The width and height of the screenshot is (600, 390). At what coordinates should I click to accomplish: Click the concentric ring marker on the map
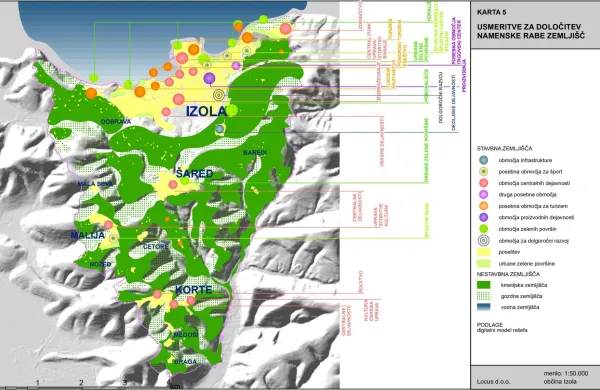(x=218, y=95)
